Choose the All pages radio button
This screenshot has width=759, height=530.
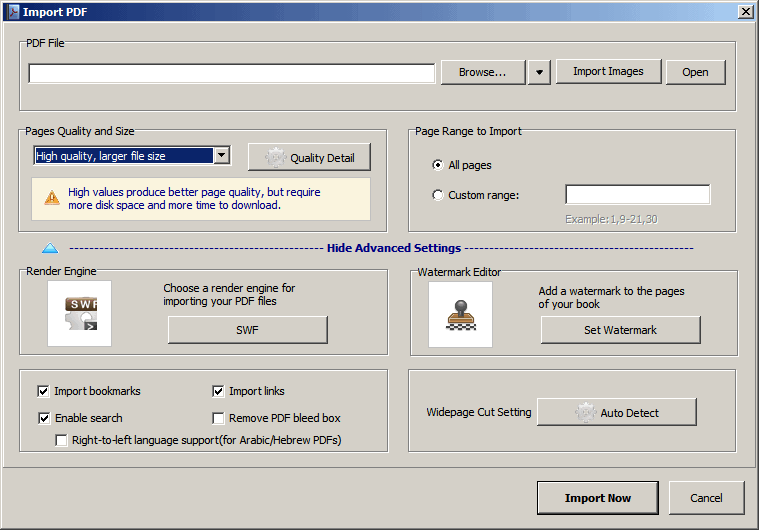(x=438, y=165)
